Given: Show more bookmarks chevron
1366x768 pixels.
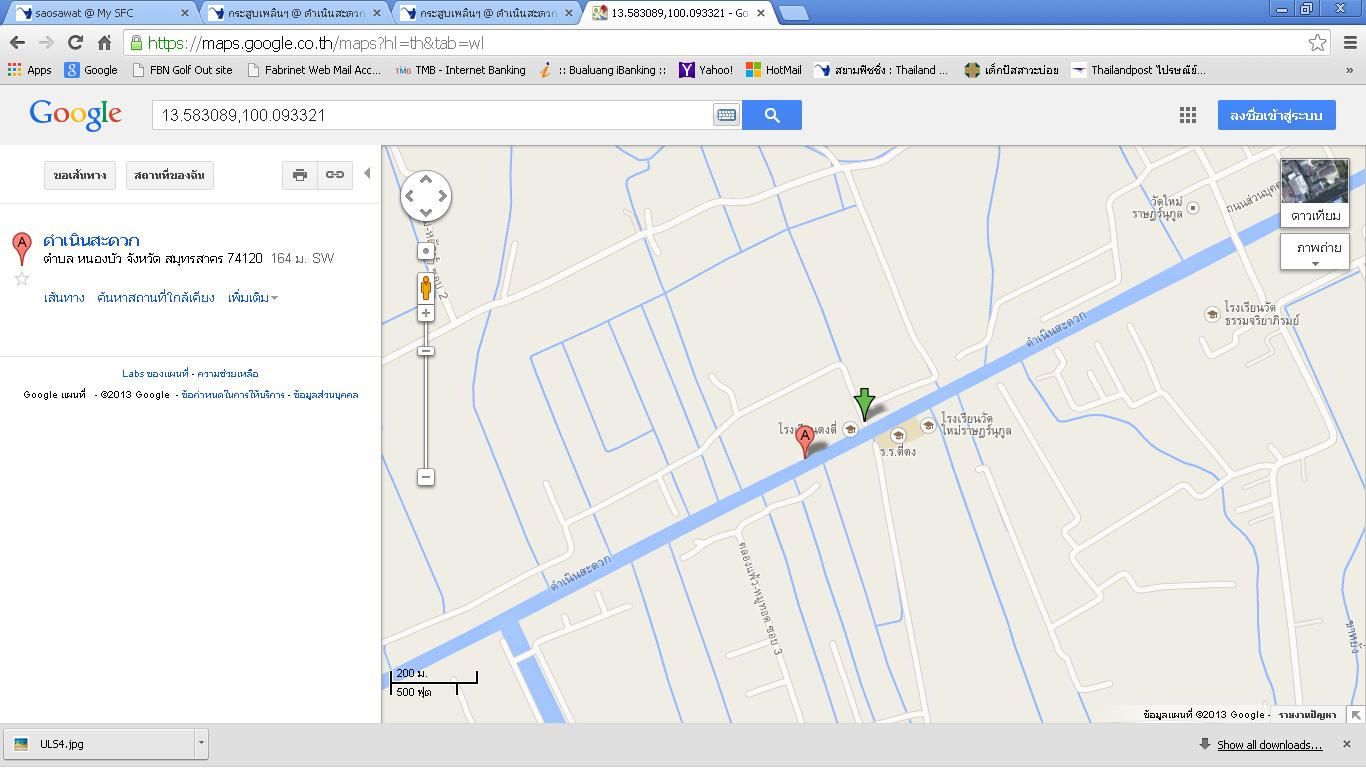Looking at the screenshot, I should [x=1350, y=70].
